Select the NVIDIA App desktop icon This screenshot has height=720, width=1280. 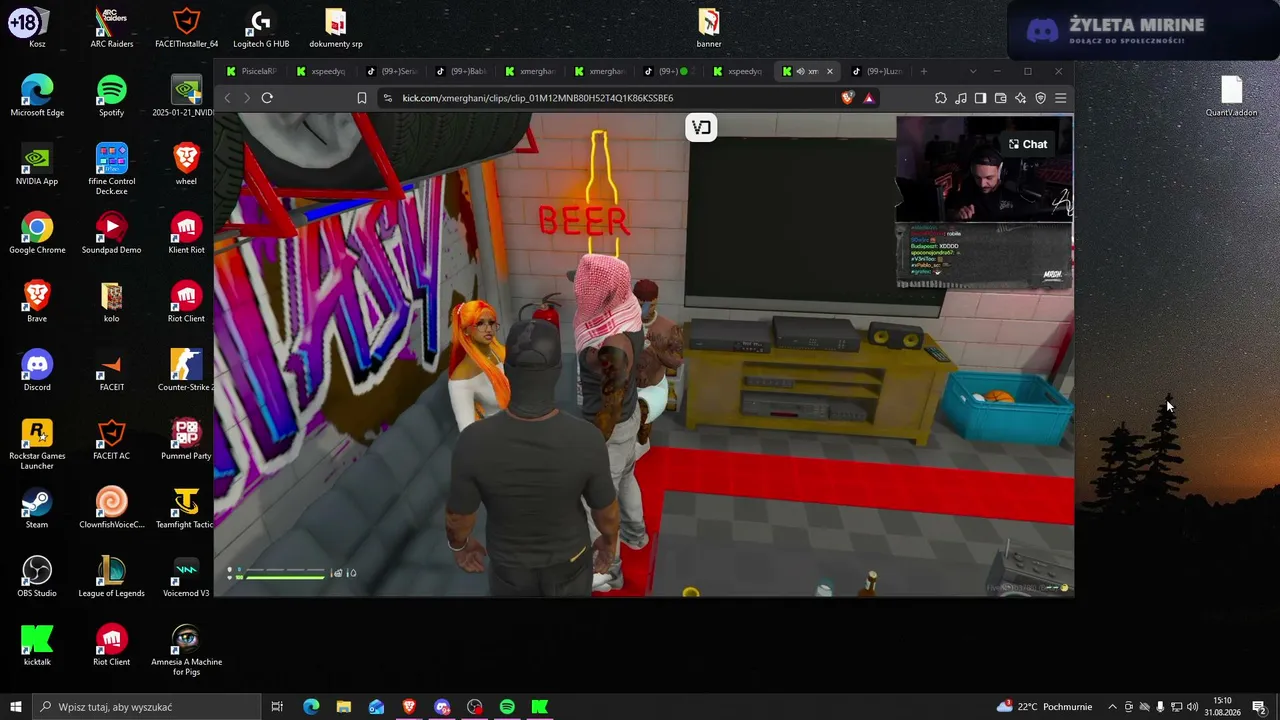(x=37, y=165)
